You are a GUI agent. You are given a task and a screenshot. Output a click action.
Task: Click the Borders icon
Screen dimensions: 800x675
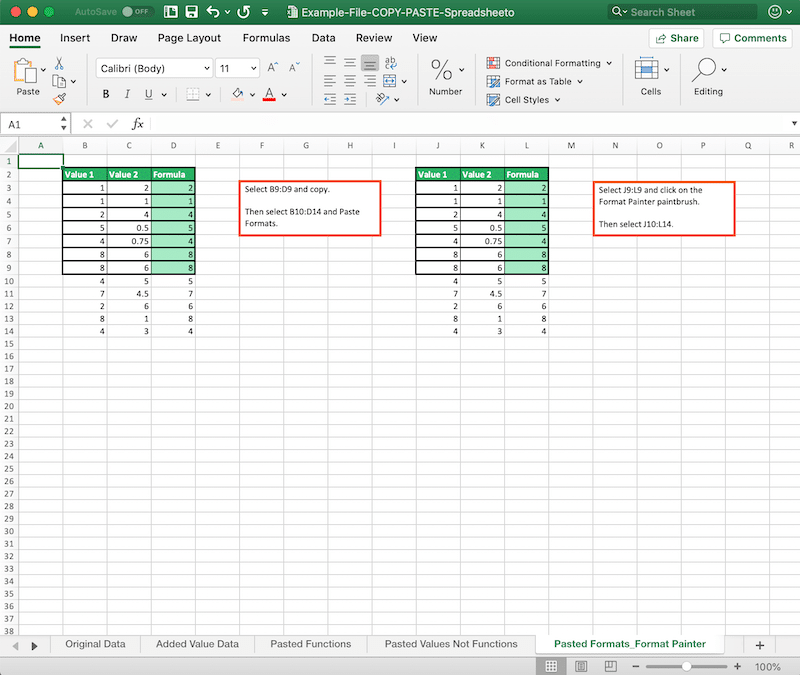[192, 94]
